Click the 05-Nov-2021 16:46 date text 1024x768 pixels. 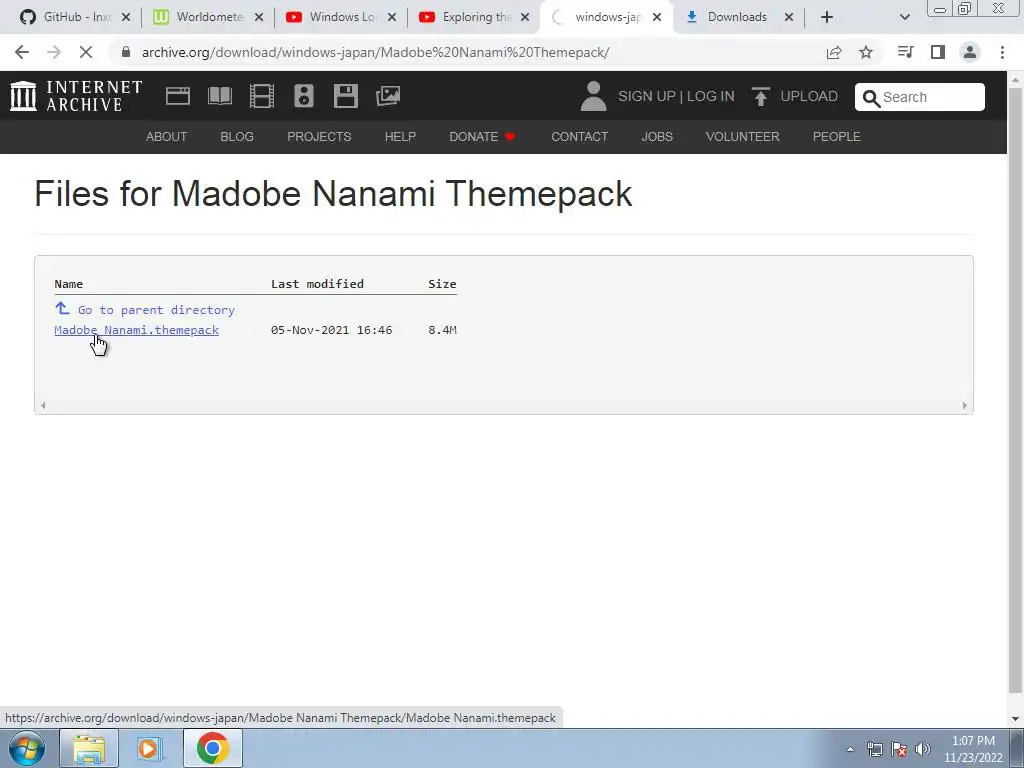click(x=332, y=330)
